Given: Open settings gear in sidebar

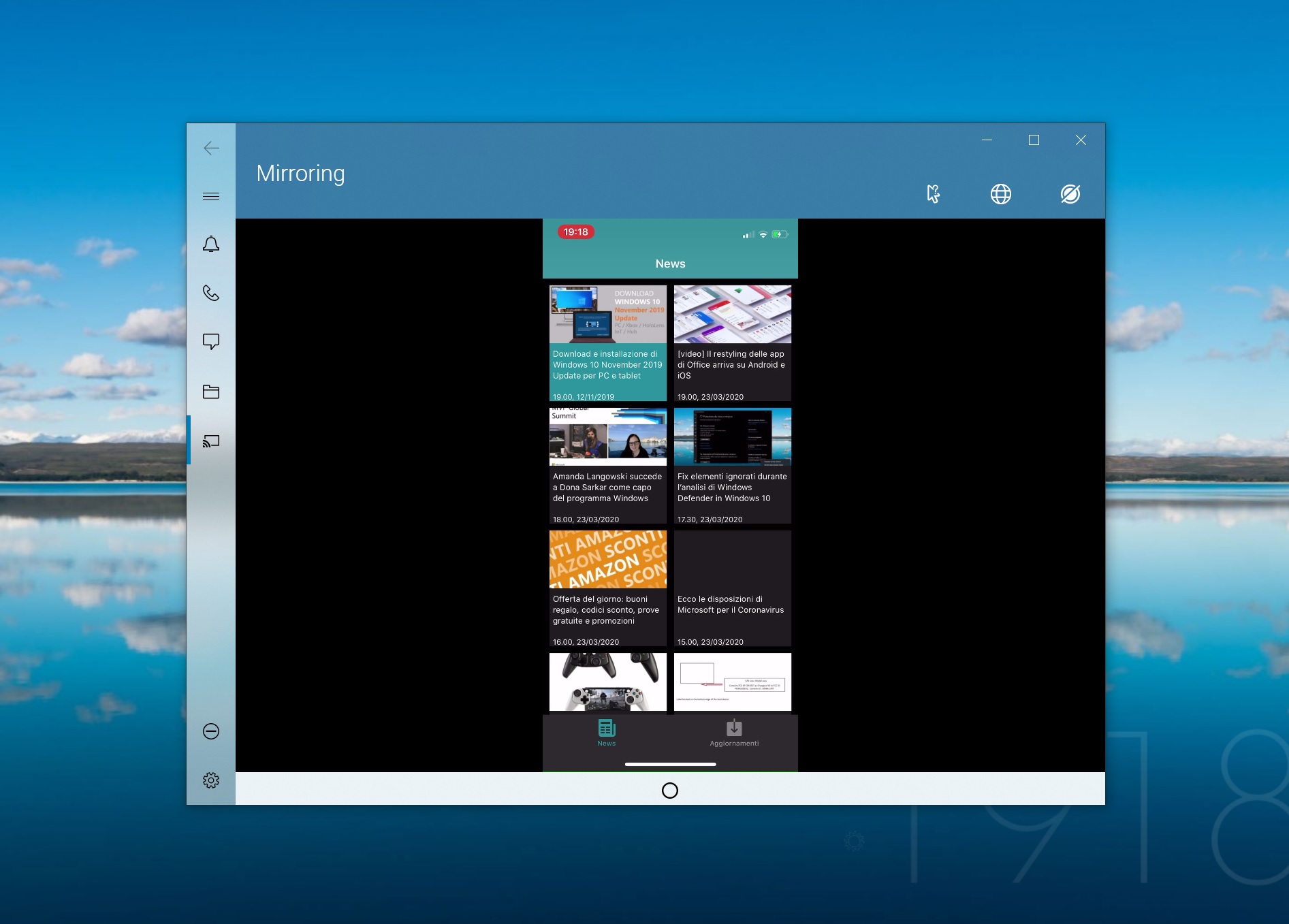Looking at the screenshot, I should pyautogui.click(x=211, y=780).
